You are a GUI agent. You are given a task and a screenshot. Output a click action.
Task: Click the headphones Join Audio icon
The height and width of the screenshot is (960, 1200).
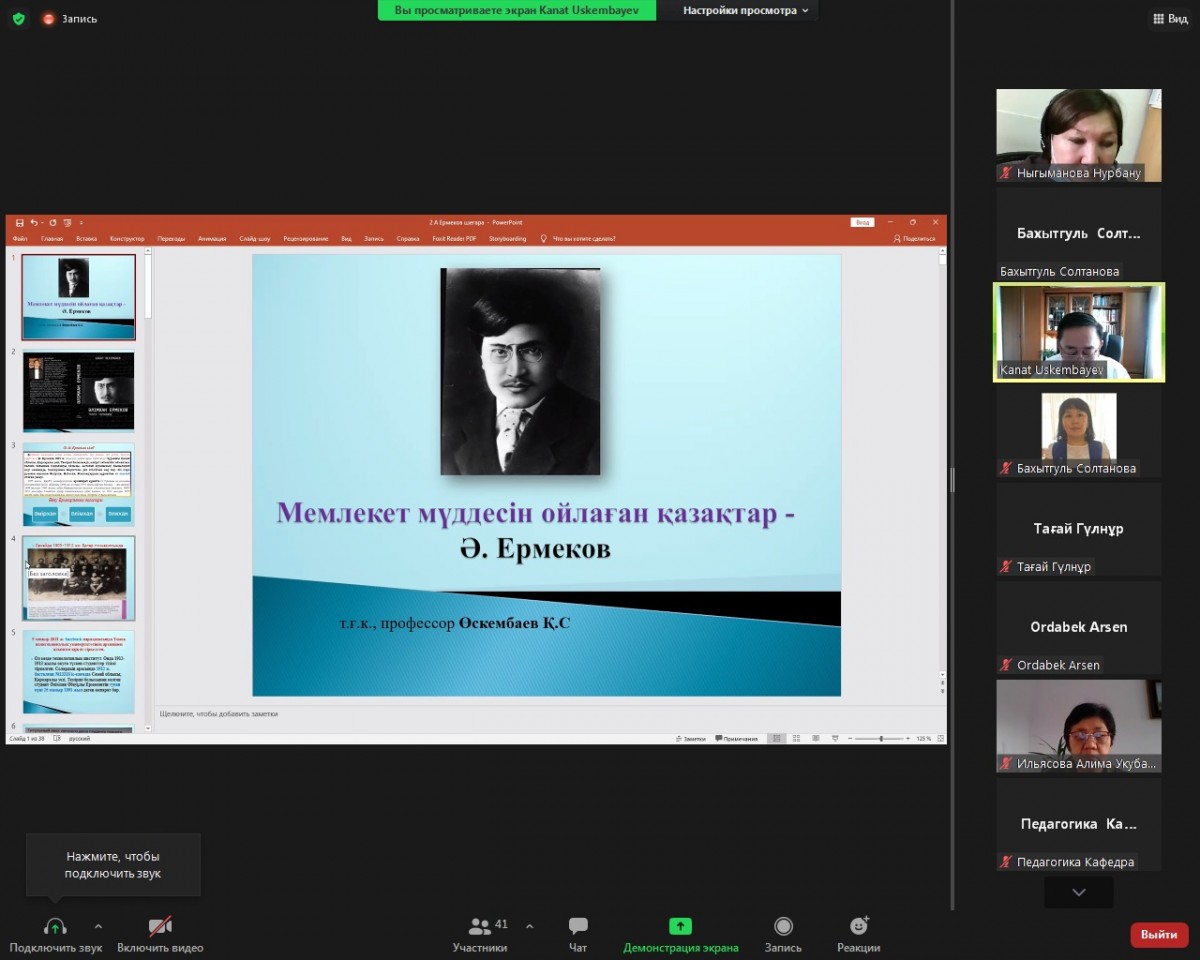pos(55,927)
